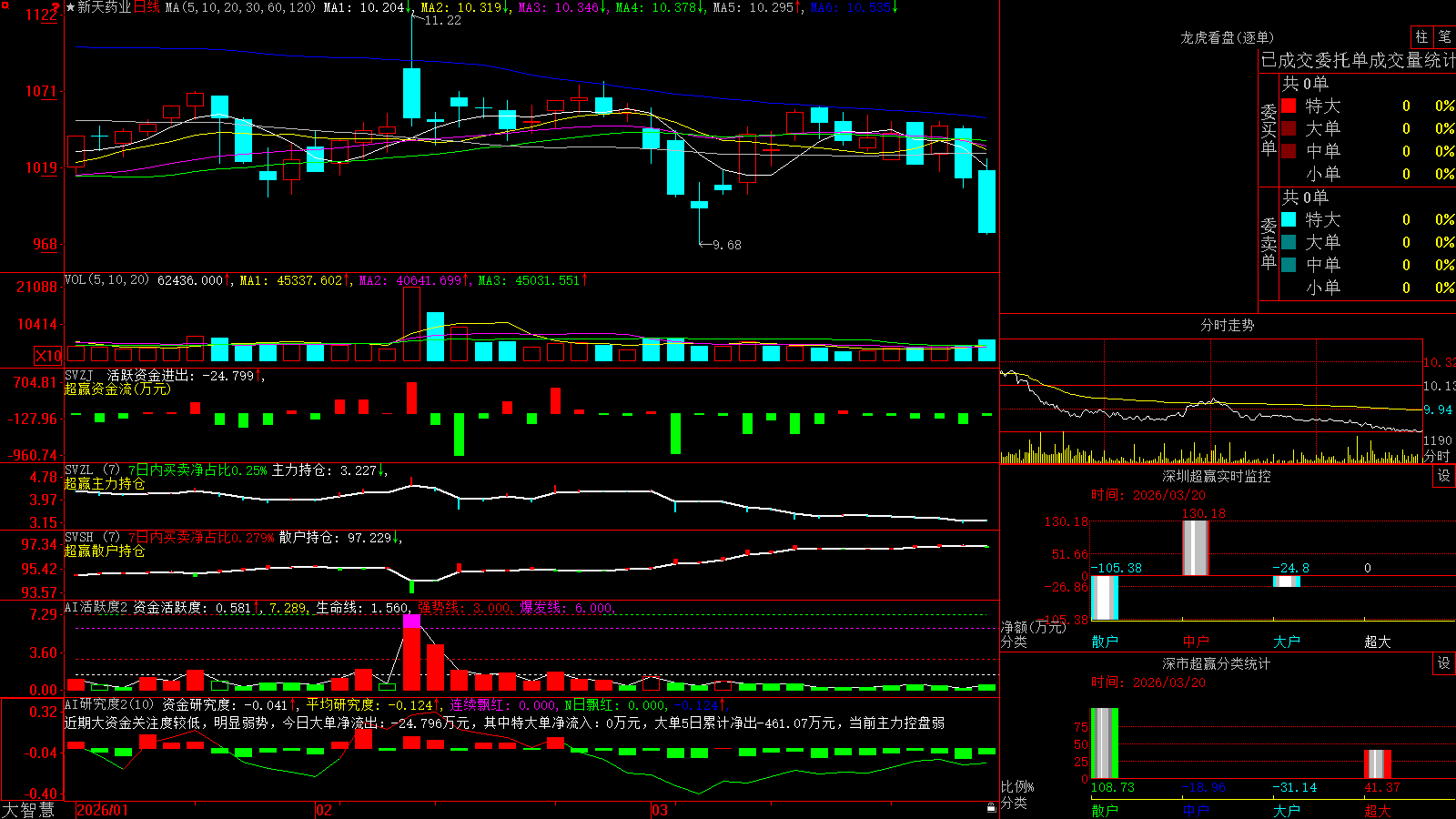Click 超赢资金流(万元) label
The width and height of the screenshot is (1456, 819).
pyautogui.click(x=117, y=389)
